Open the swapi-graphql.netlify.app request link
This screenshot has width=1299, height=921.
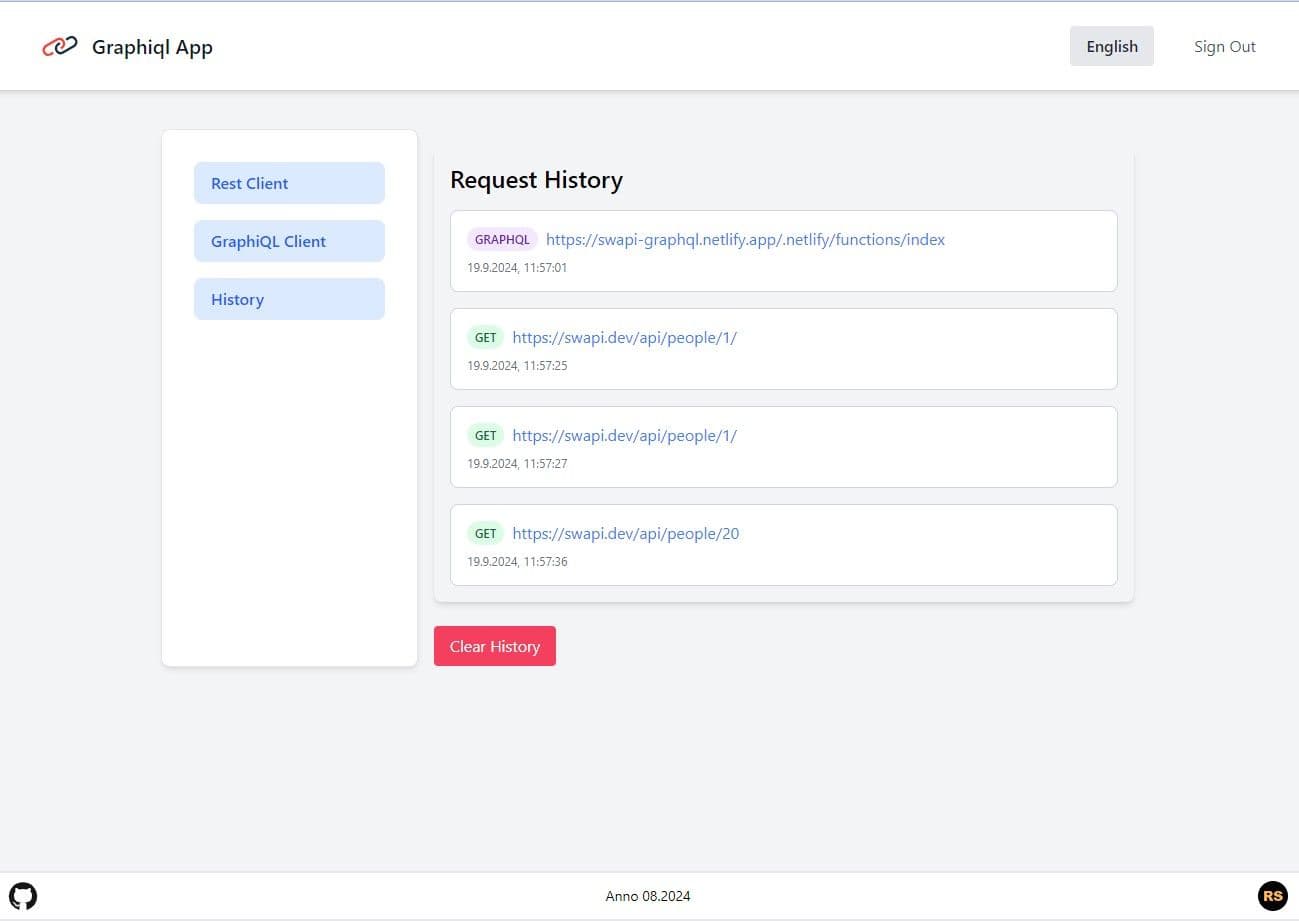[745, 240]
